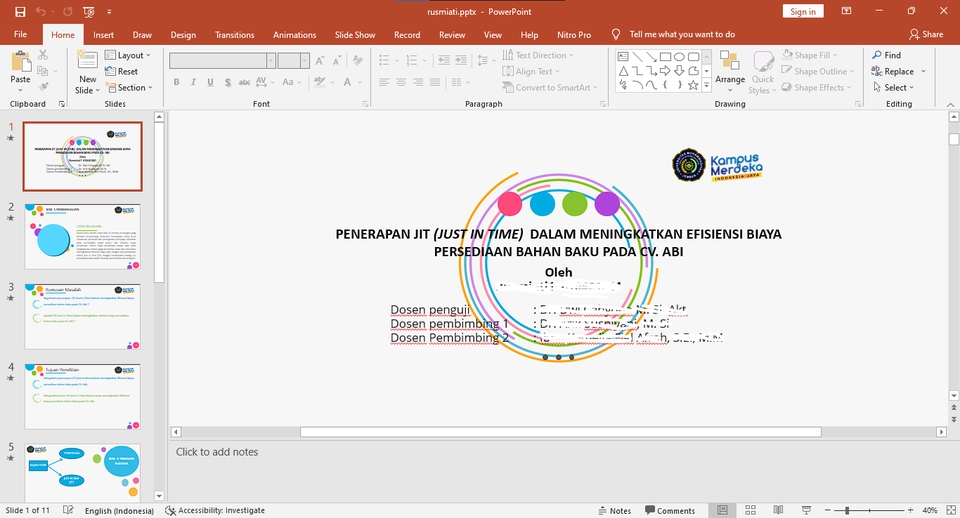This screenshot has width=960, height=518.
Task: Switch to the Animations tab
Action: (294, 35)
